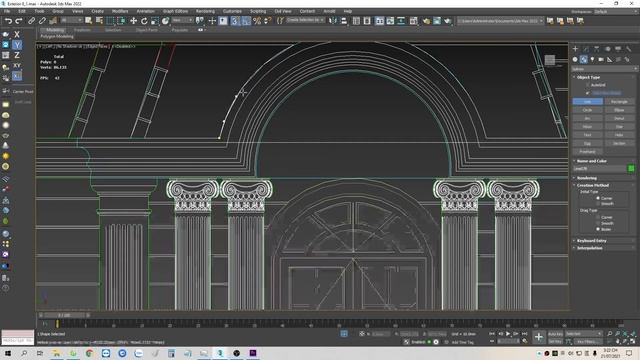Expand the Rendering rollout
This screenshot has width=640, height=360.
pyautogui.click(x=587, y=178)
